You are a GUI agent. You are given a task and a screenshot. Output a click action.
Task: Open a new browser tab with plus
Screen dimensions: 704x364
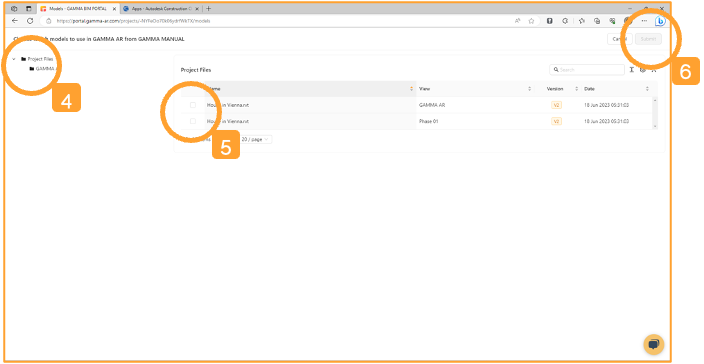[208, 9]
